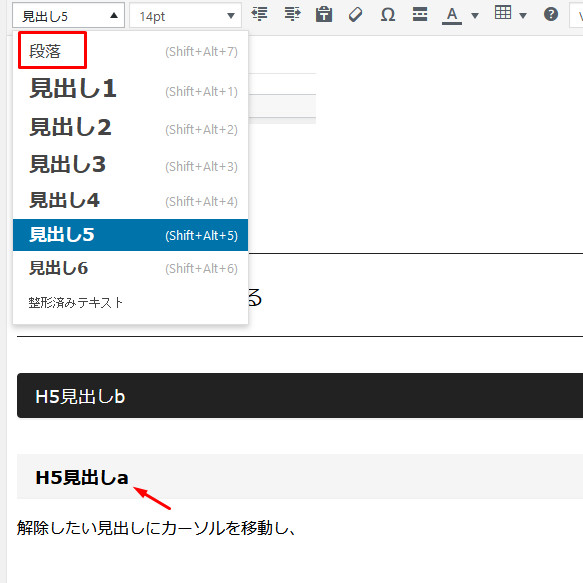Screen dimensions: 583x583
Task: Choose 見出し2 in the format list
Action: [131, 128]
